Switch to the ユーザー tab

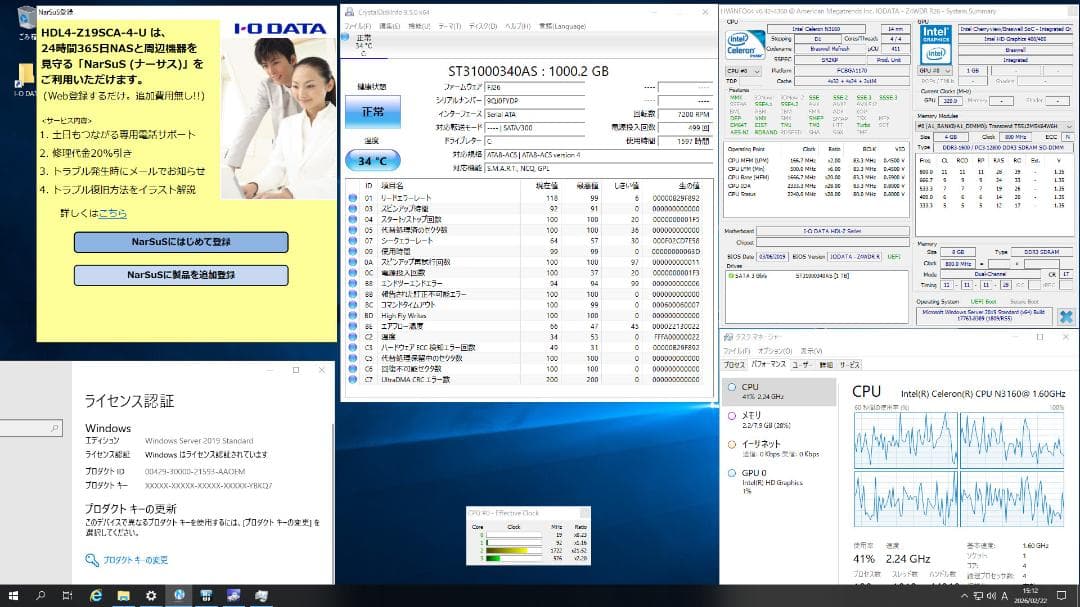pos(802,364)
